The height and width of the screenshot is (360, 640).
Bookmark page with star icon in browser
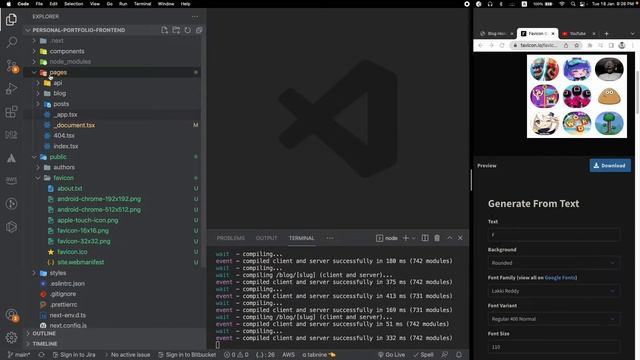pos(577,45)
